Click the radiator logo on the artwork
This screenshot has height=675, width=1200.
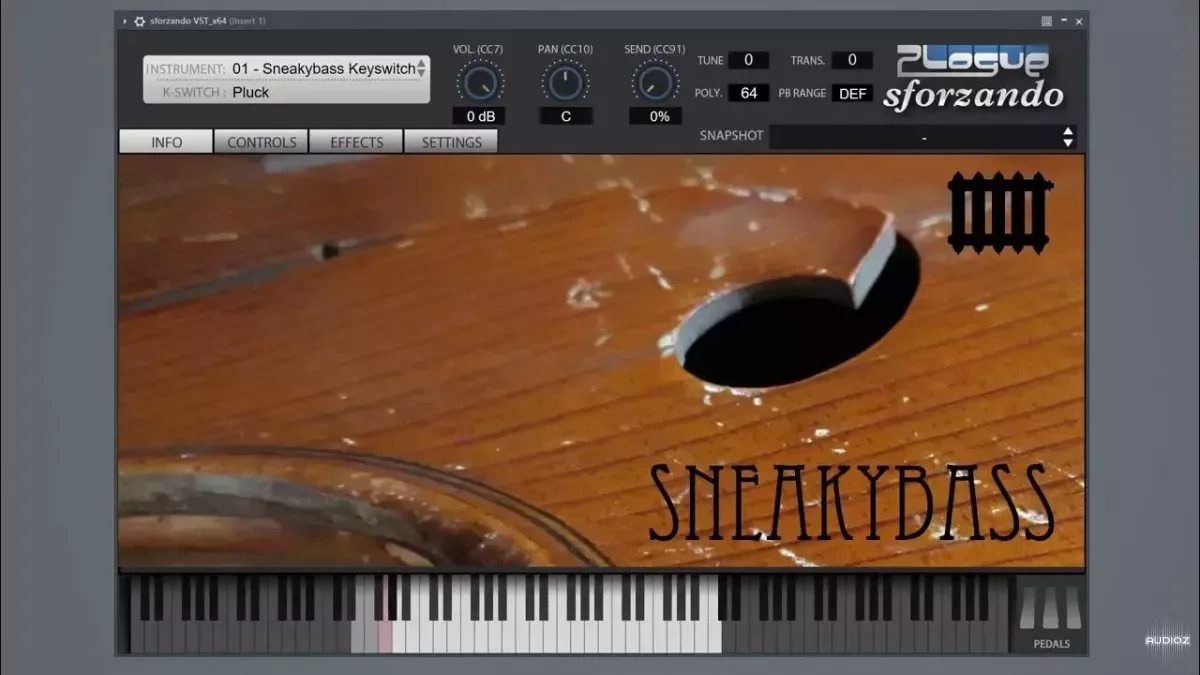(1000, 212)
